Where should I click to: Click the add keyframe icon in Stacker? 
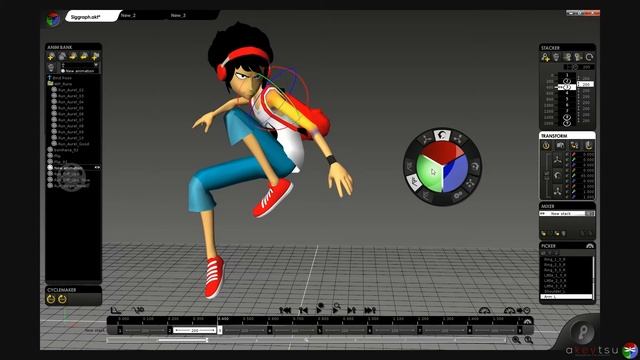point(545,57)
